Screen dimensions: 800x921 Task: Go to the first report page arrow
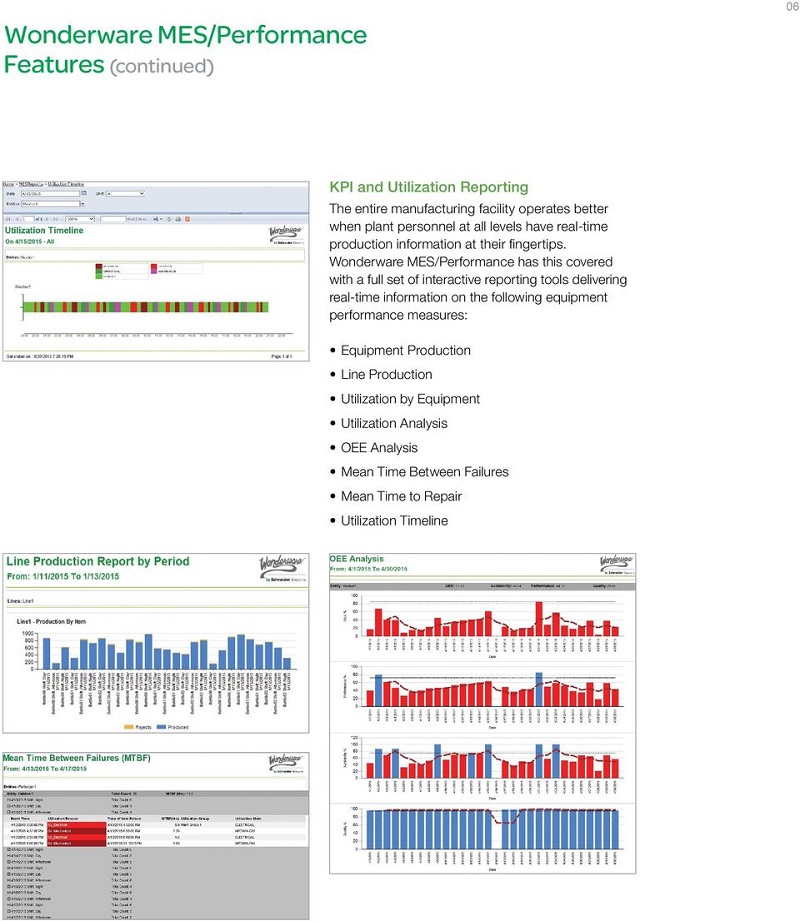click(8, 218)
